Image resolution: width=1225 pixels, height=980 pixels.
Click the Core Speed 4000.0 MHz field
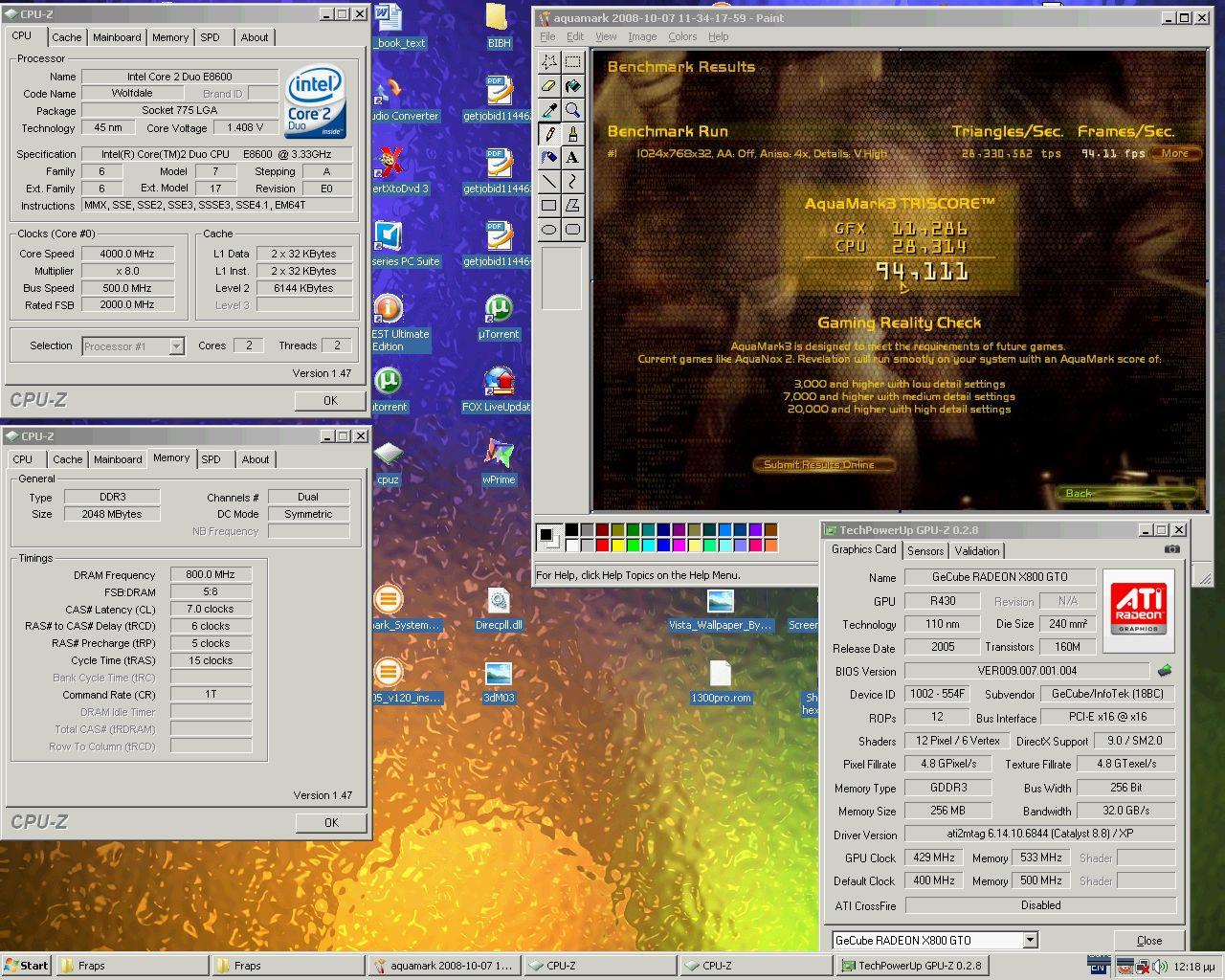[x=129, y=254]
